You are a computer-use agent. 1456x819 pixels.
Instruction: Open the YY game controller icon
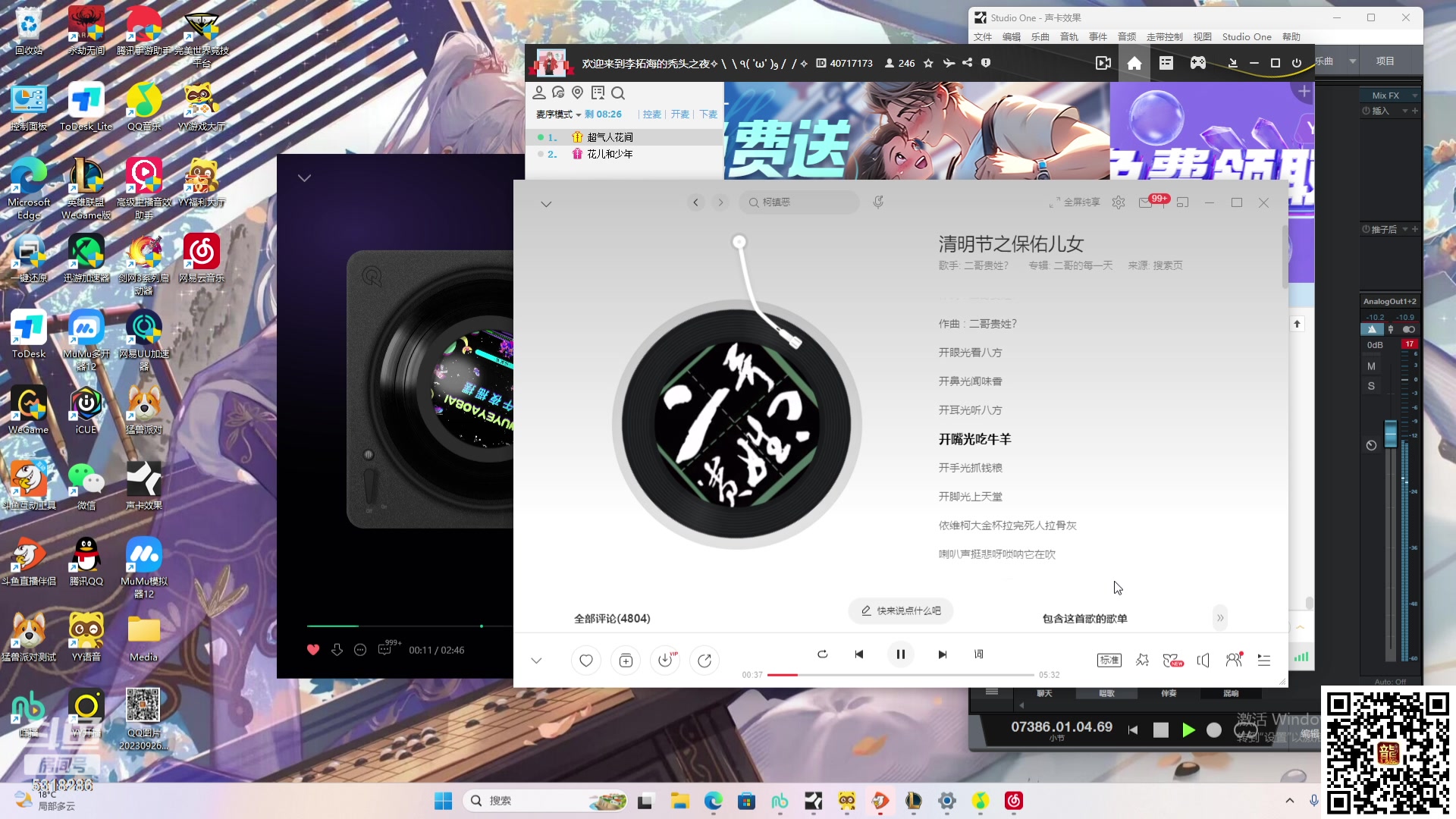point(1198,63)
